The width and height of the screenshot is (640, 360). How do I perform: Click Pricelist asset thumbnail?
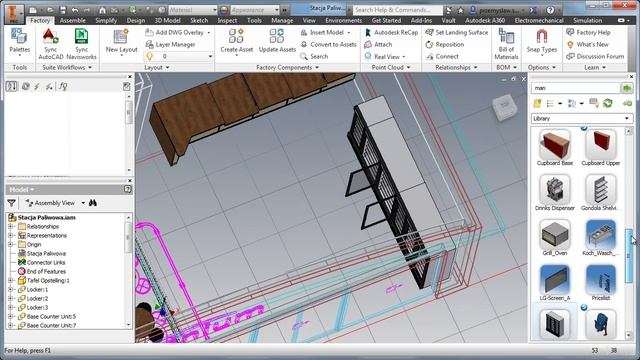click(x=600, y=280)
